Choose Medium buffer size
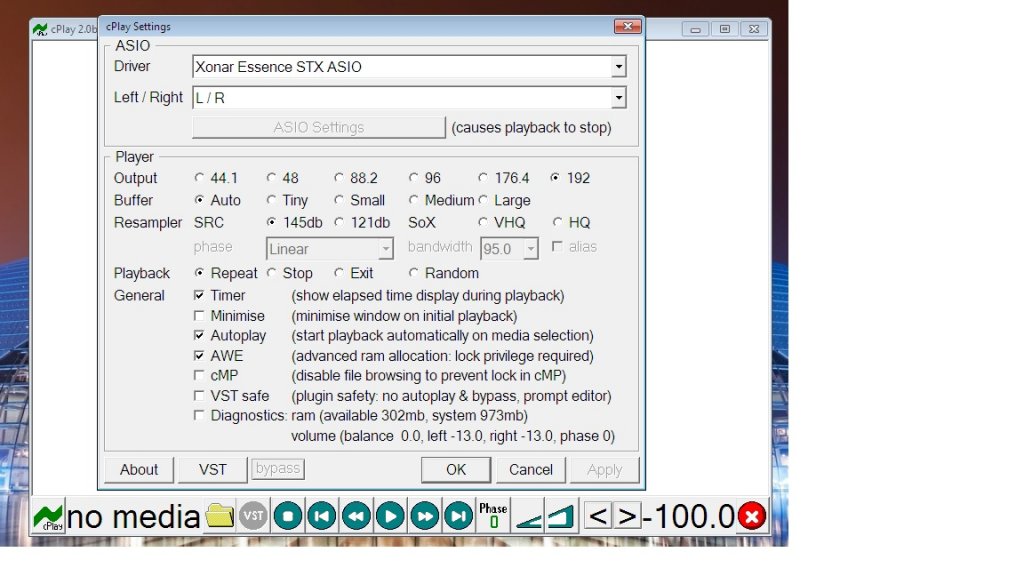This screenshot has width=1024, height=576. click(x=442, y=200)
